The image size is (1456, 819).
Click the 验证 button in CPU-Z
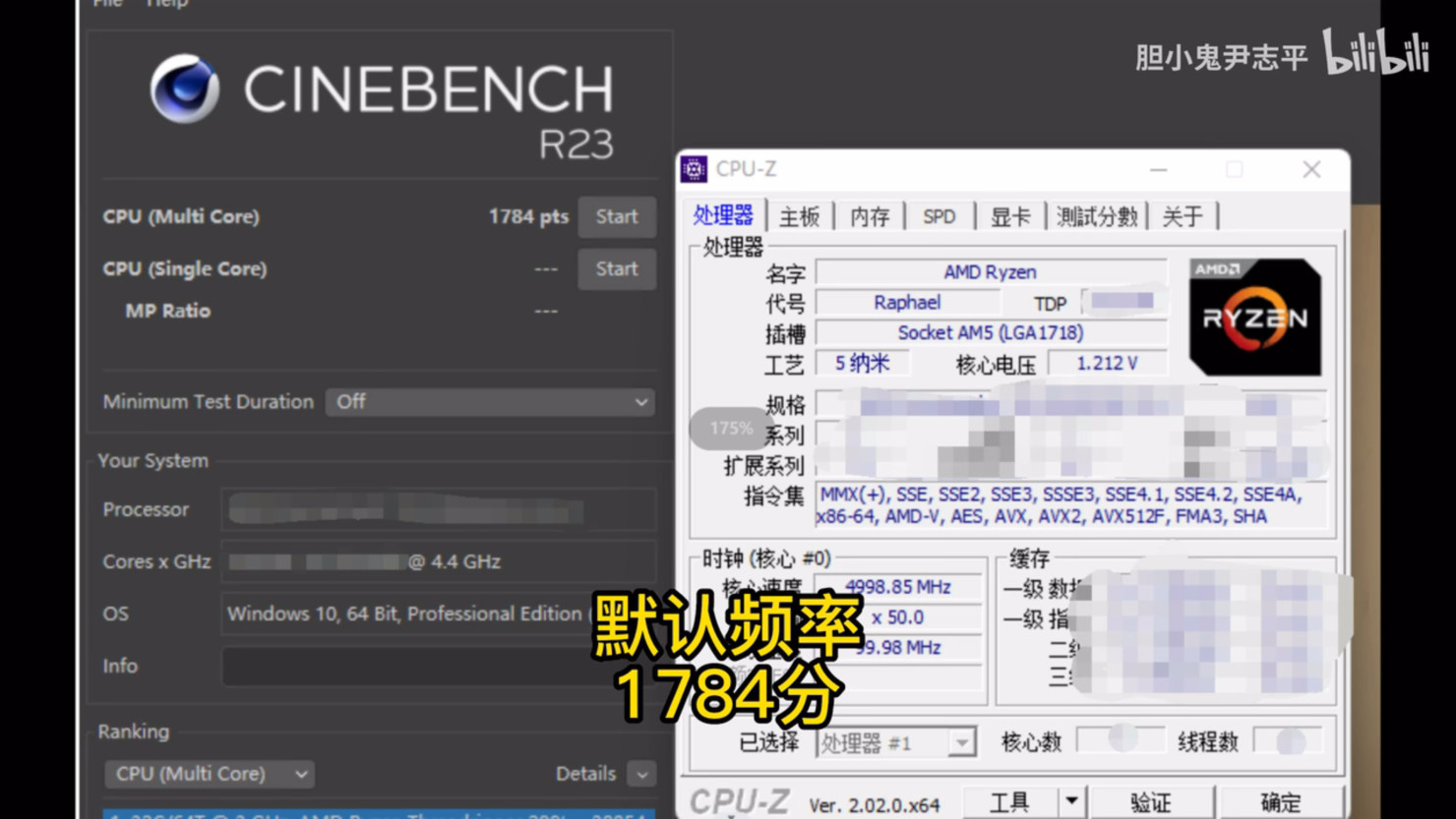pos(1151,802)
